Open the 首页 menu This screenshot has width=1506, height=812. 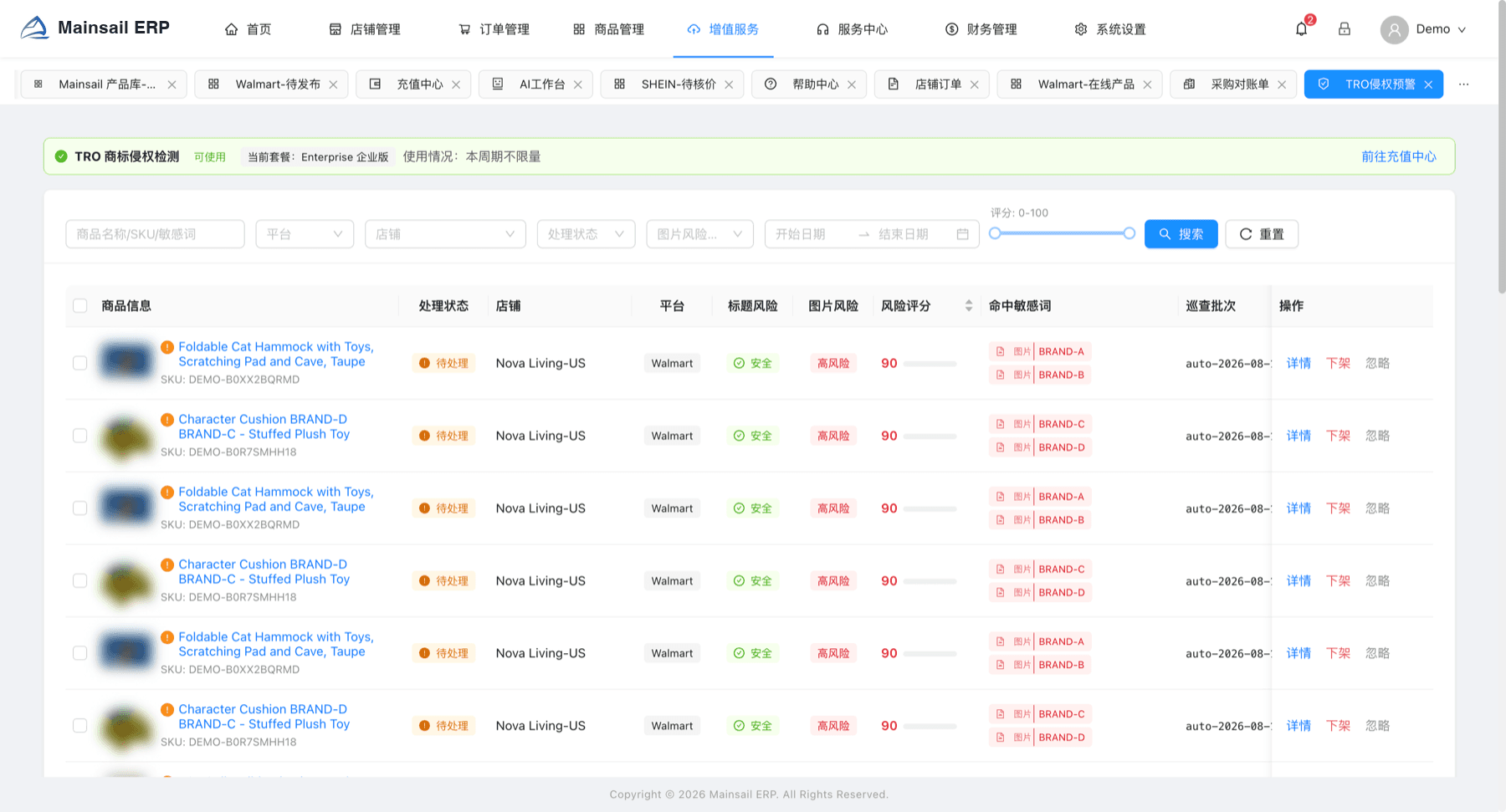[x=248, y=29]
